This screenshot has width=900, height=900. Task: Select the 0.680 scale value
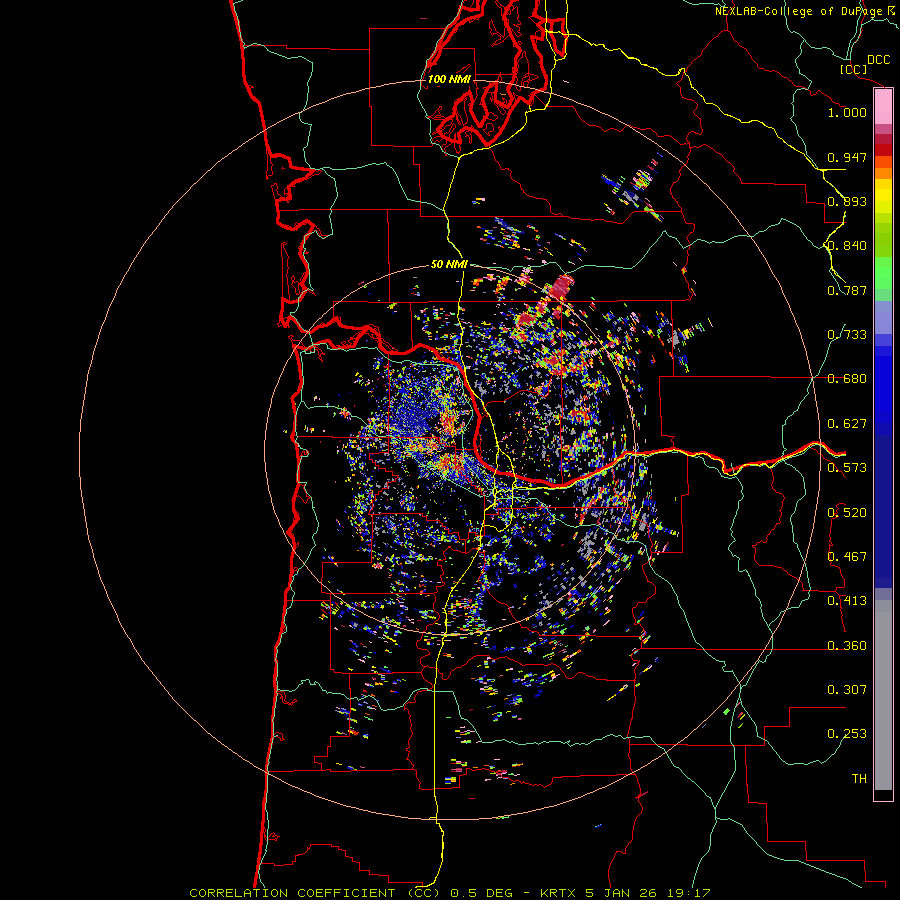click(847, 379)
